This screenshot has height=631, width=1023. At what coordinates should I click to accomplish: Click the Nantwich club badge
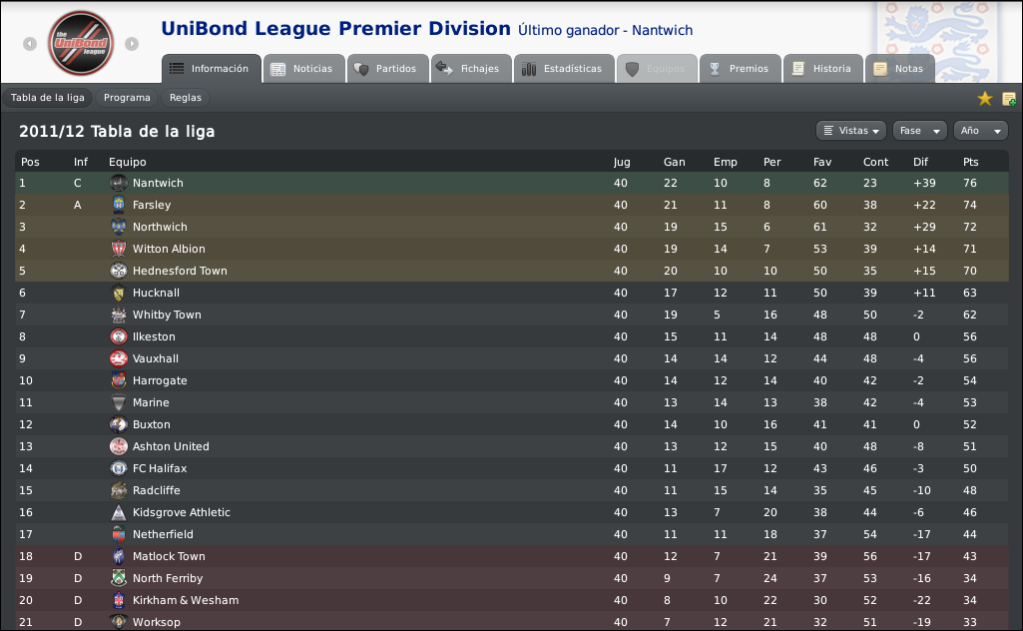pyautogui.click(x=118, y=183)
